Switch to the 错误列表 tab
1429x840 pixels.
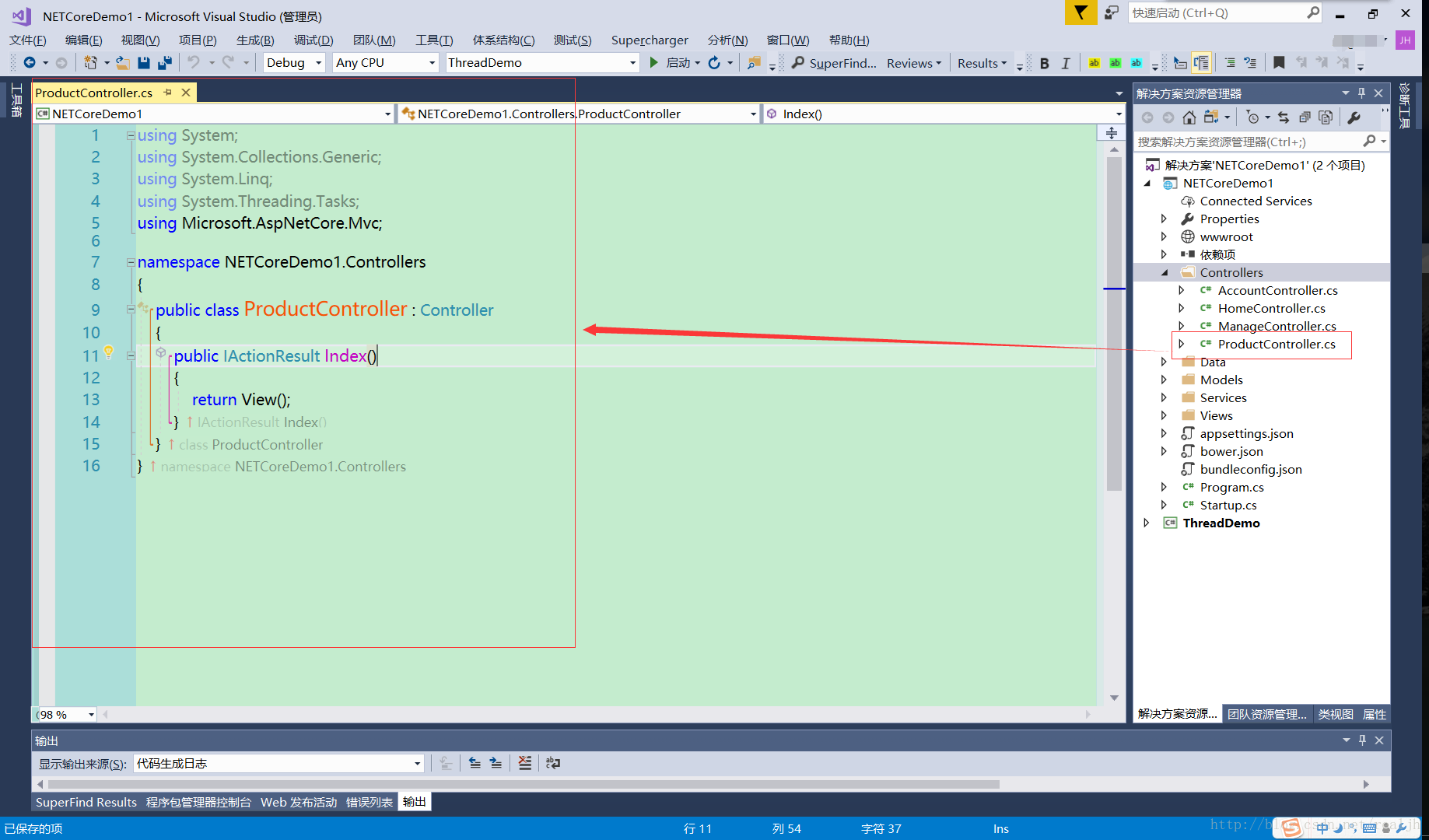click(x=370, y=802)
